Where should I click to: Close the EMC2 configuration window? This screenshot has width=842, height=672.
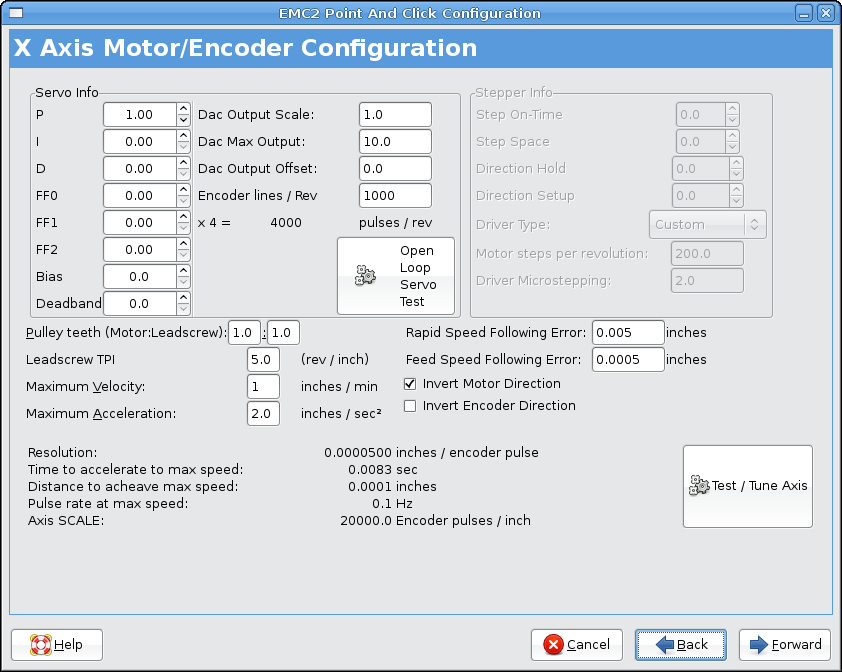(x=826, y=13)
